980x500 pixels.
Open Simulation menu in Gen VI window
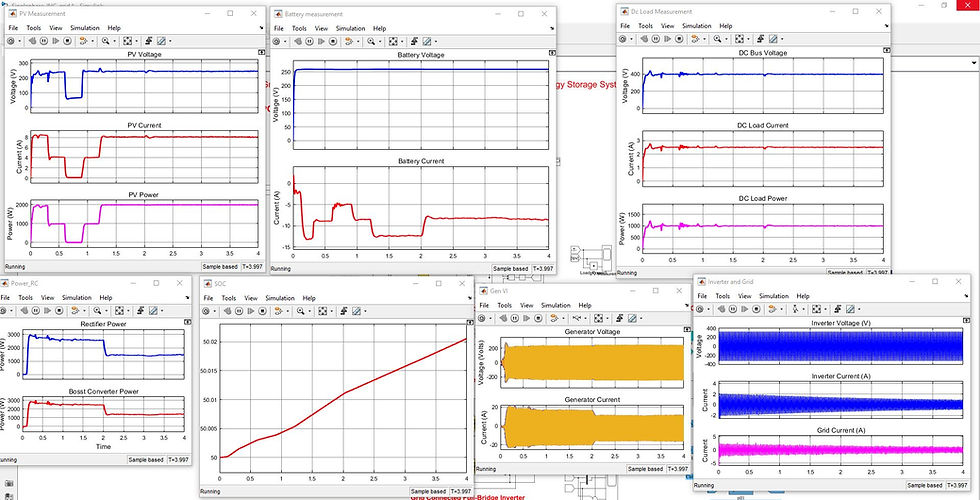tap(556, 306)
